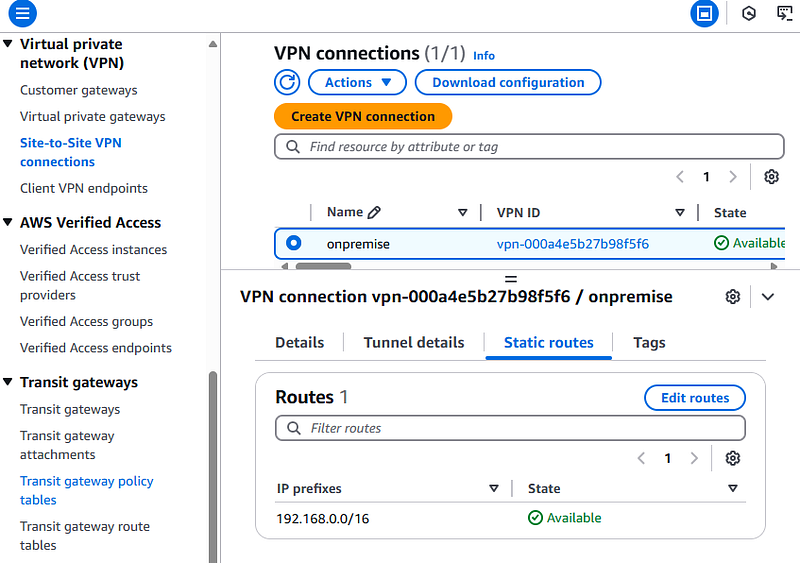800x563 pixels.
Task: Open the details panel settings gear
Action: 733,297
